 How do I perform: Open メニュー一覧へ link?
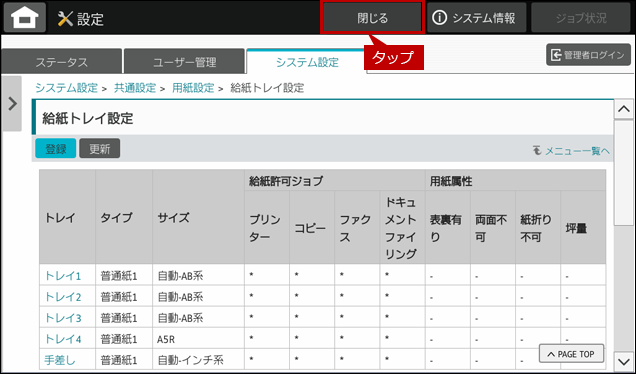point(572,151)
